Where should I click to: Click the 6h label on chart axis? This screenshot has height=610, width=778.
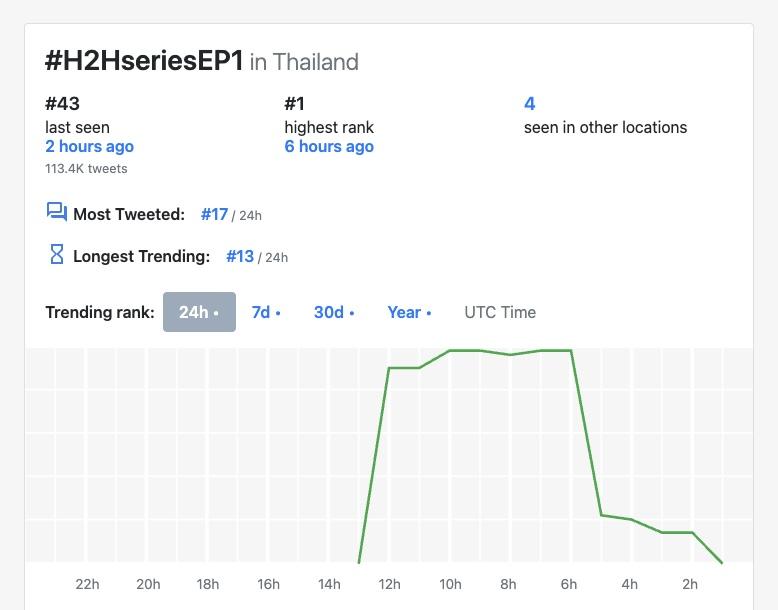(569, 584)
